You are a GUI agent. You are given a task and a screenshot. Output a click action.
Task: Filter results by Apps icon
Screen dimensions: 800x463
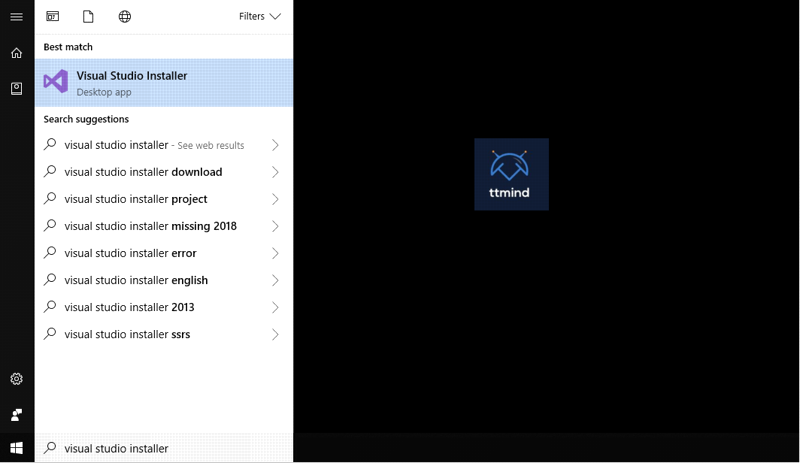pos(53,16)
